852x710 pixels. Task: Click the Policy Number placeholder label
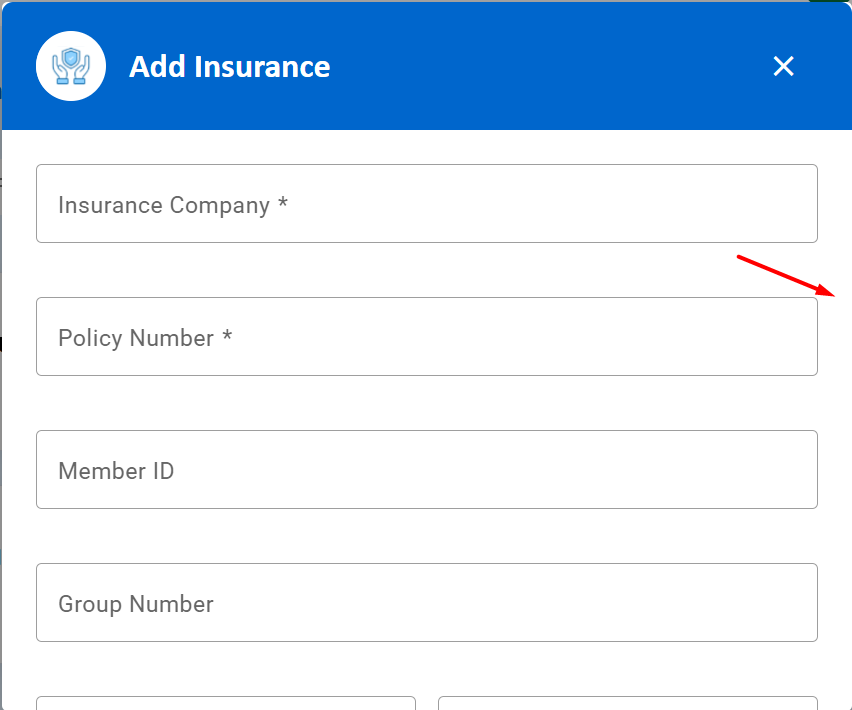pos(136,338)
